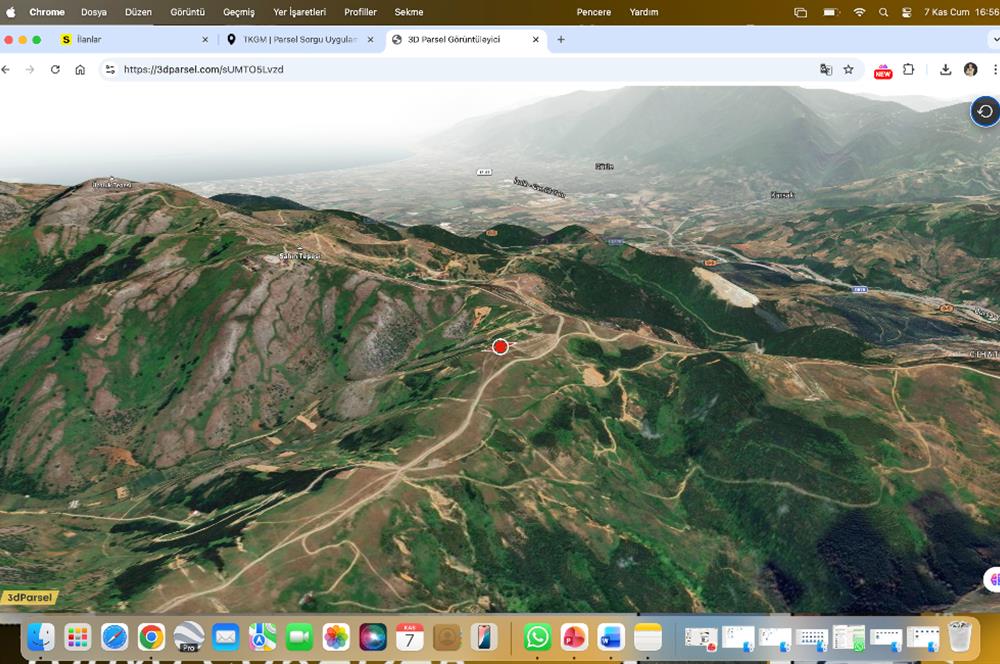Open a new browser tab
The height and width of the screenshot is (664, 1000).
coord(561,40)
